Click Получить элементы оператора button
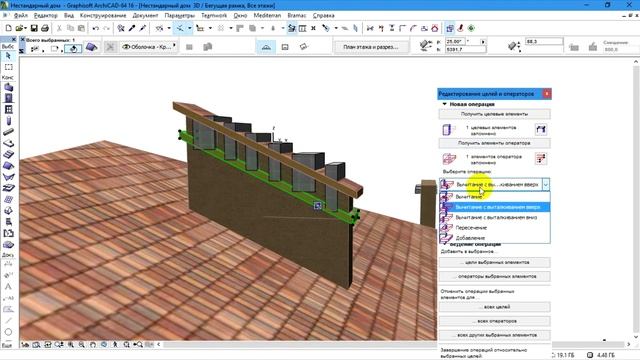 pos(494,143)
